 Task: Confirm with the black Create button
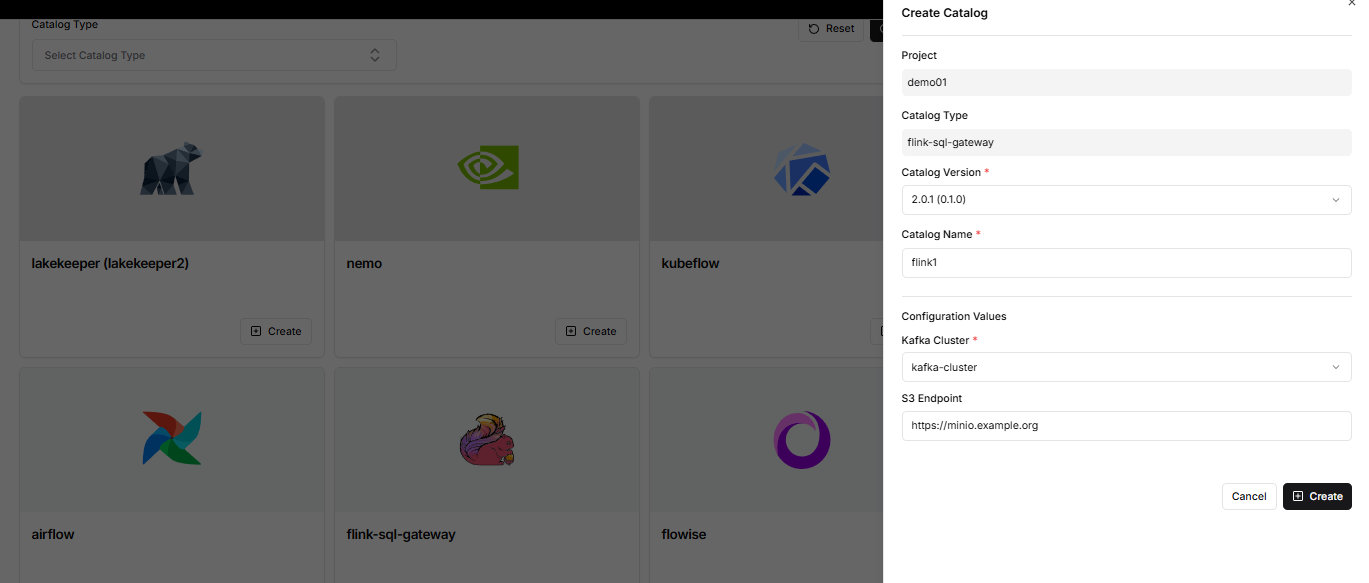point(1317,496)
